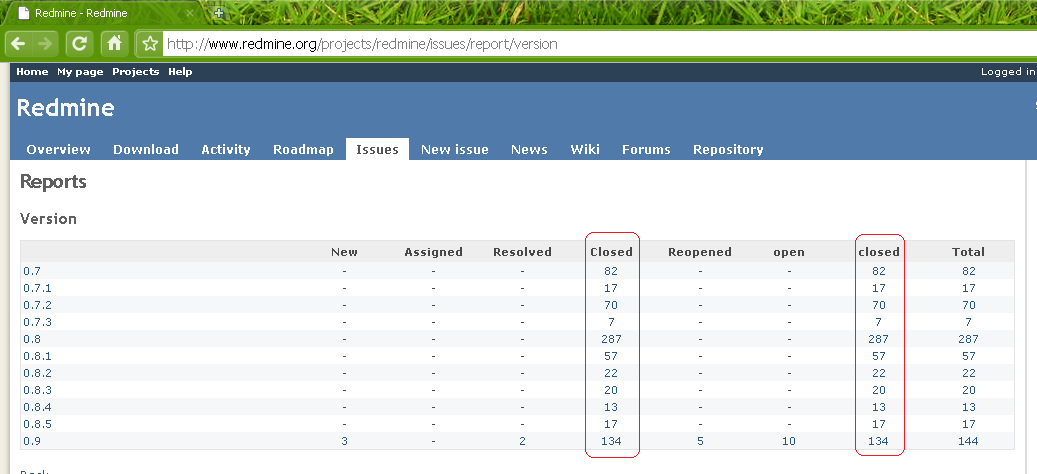Open version 0.8.3 link
The height and width of the screenshot is (474, 1037).
(37, 390)
